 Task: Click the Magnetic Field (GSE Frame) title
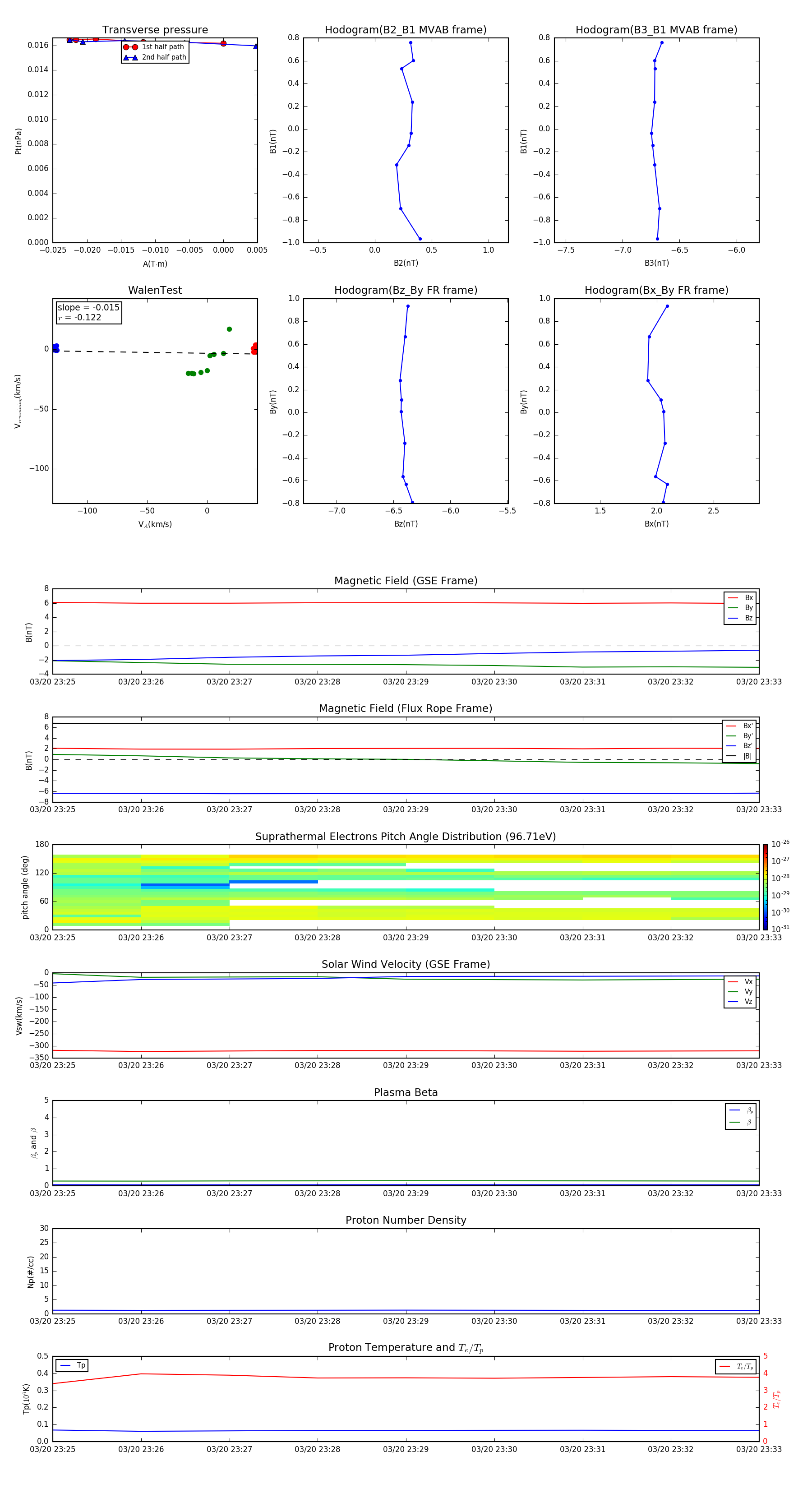coord(406,581)
